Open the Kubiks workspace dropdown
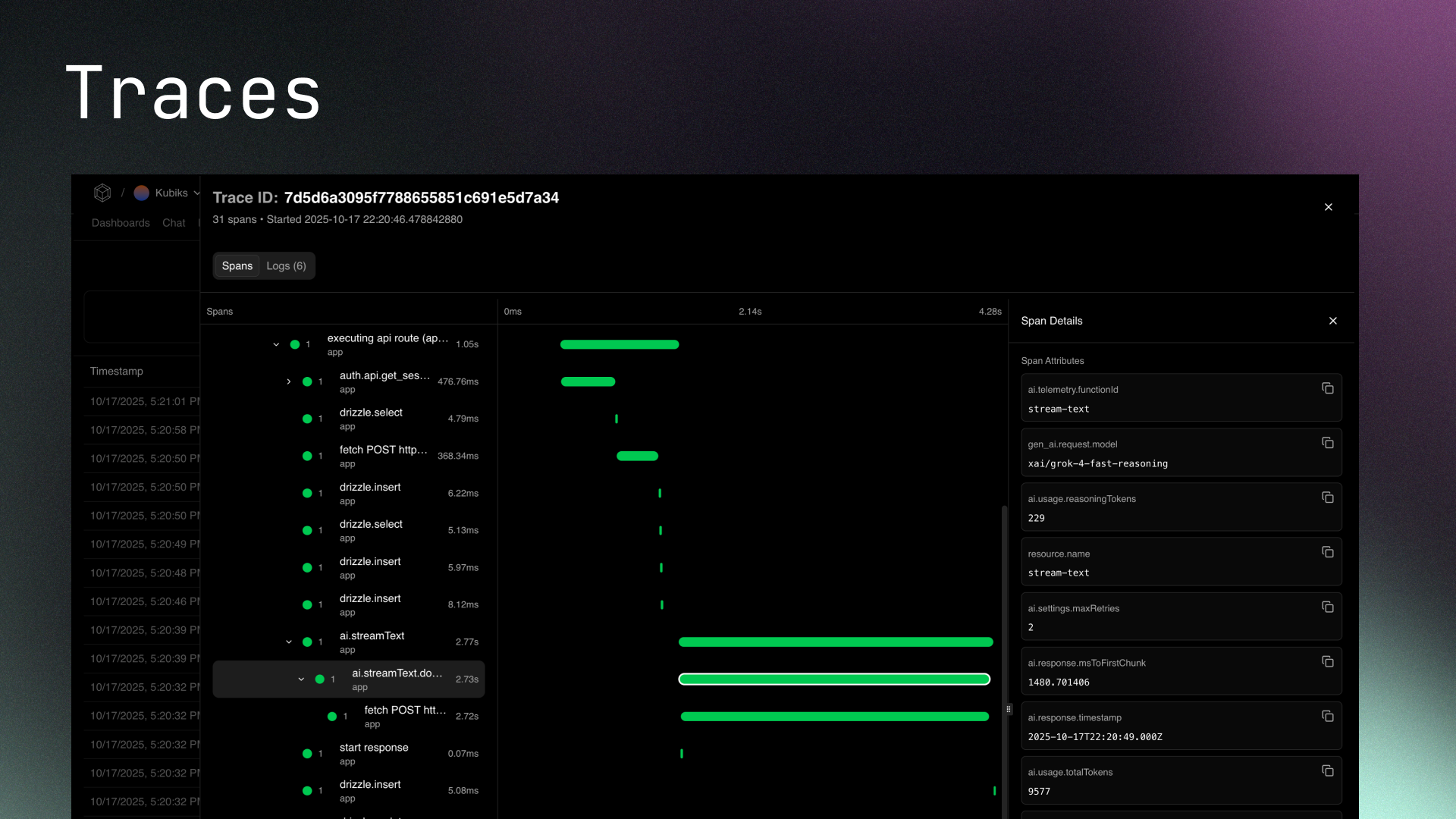The height and width of the screenshot is (819, 1456). (196, 193)
